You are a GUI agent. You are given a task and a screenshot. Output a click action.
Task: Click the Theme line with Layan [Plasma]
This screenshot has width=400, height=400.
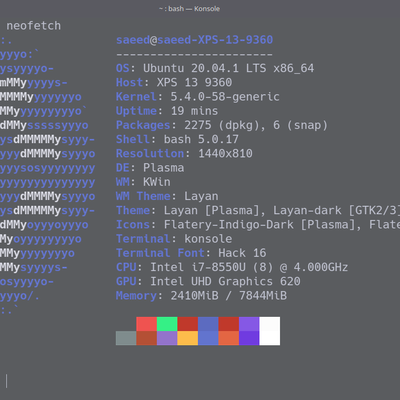pyautogui.click(x=258, y=210)
